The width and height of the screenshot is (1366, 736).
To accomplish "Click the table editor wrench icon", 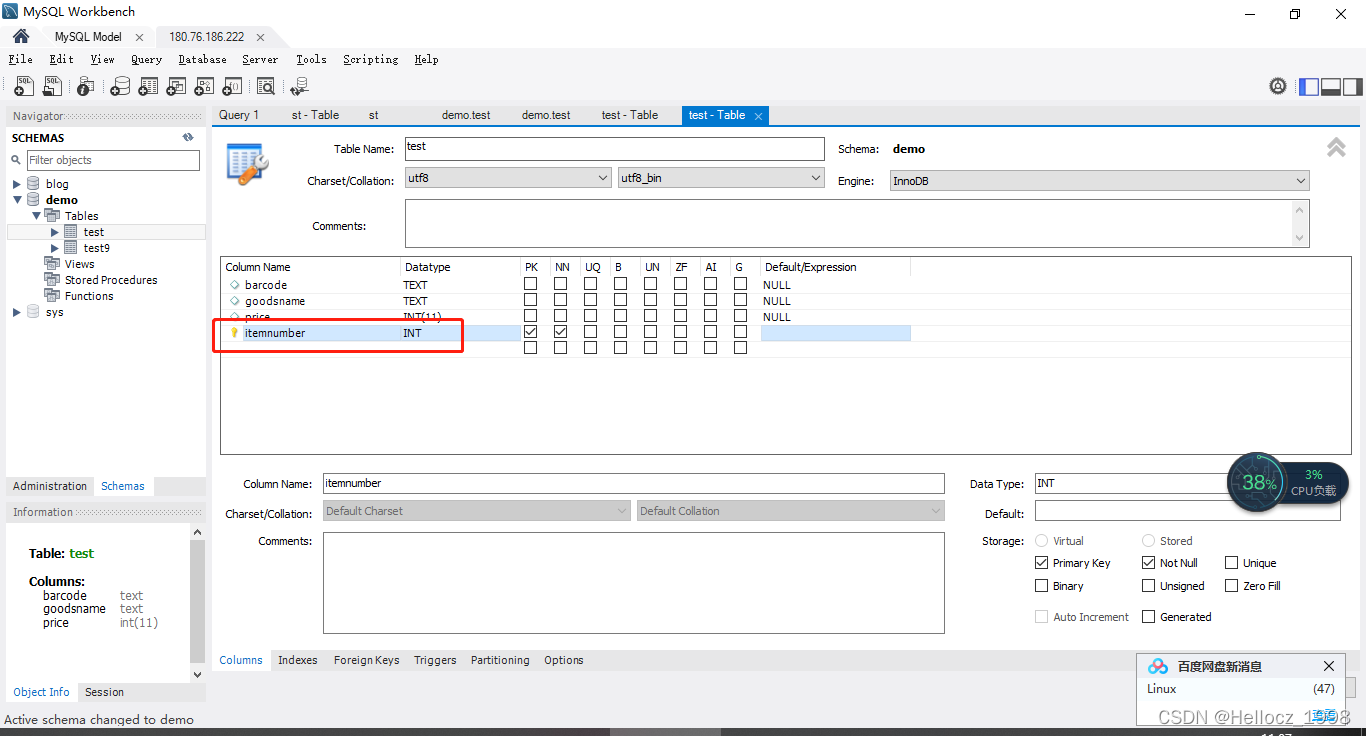I will point(247,163).
